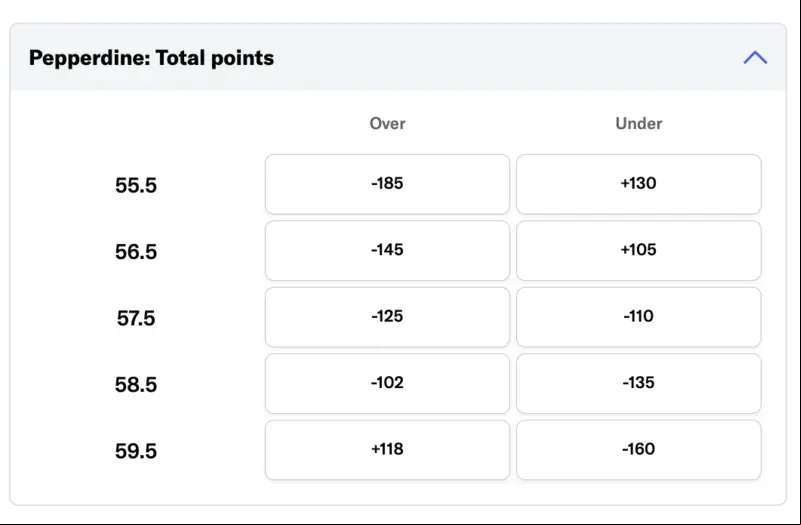Add Under 57.5 at -110 to betslip

tap(639, 317)
